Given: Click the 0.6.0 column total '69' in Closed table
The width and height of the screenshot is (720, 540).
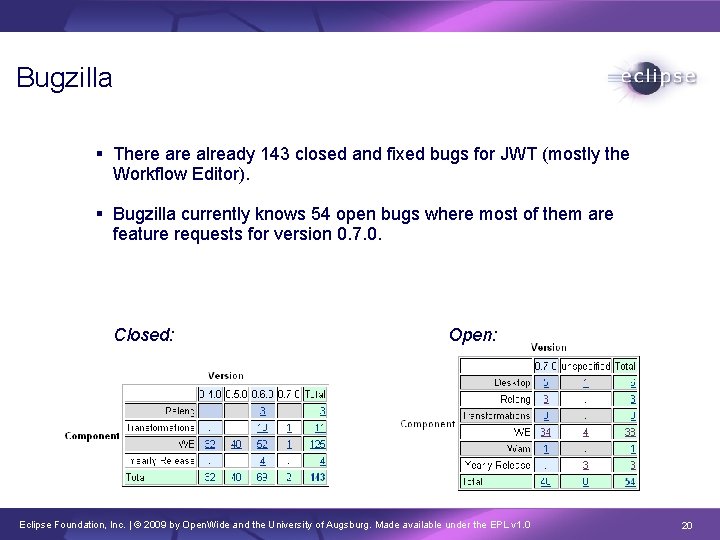Looking at the screenshot, I should (262, 477).
